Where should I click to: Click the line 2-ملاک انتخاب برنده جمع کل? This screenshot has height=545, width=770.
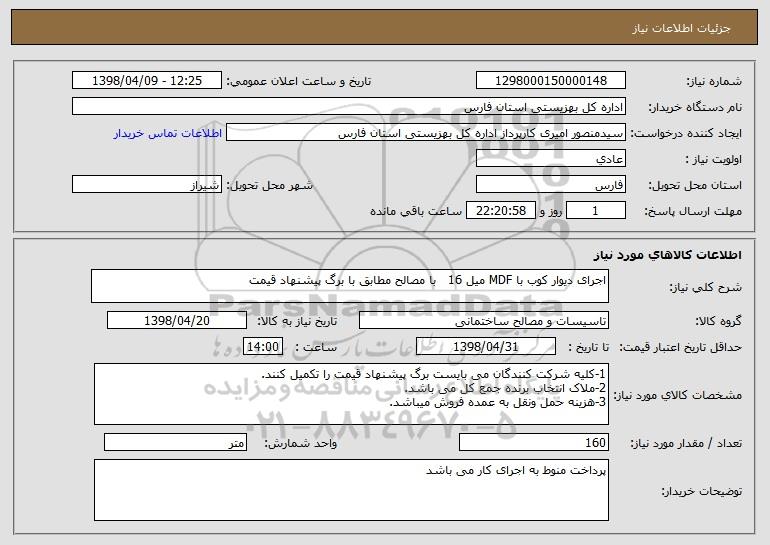(505, 388)
